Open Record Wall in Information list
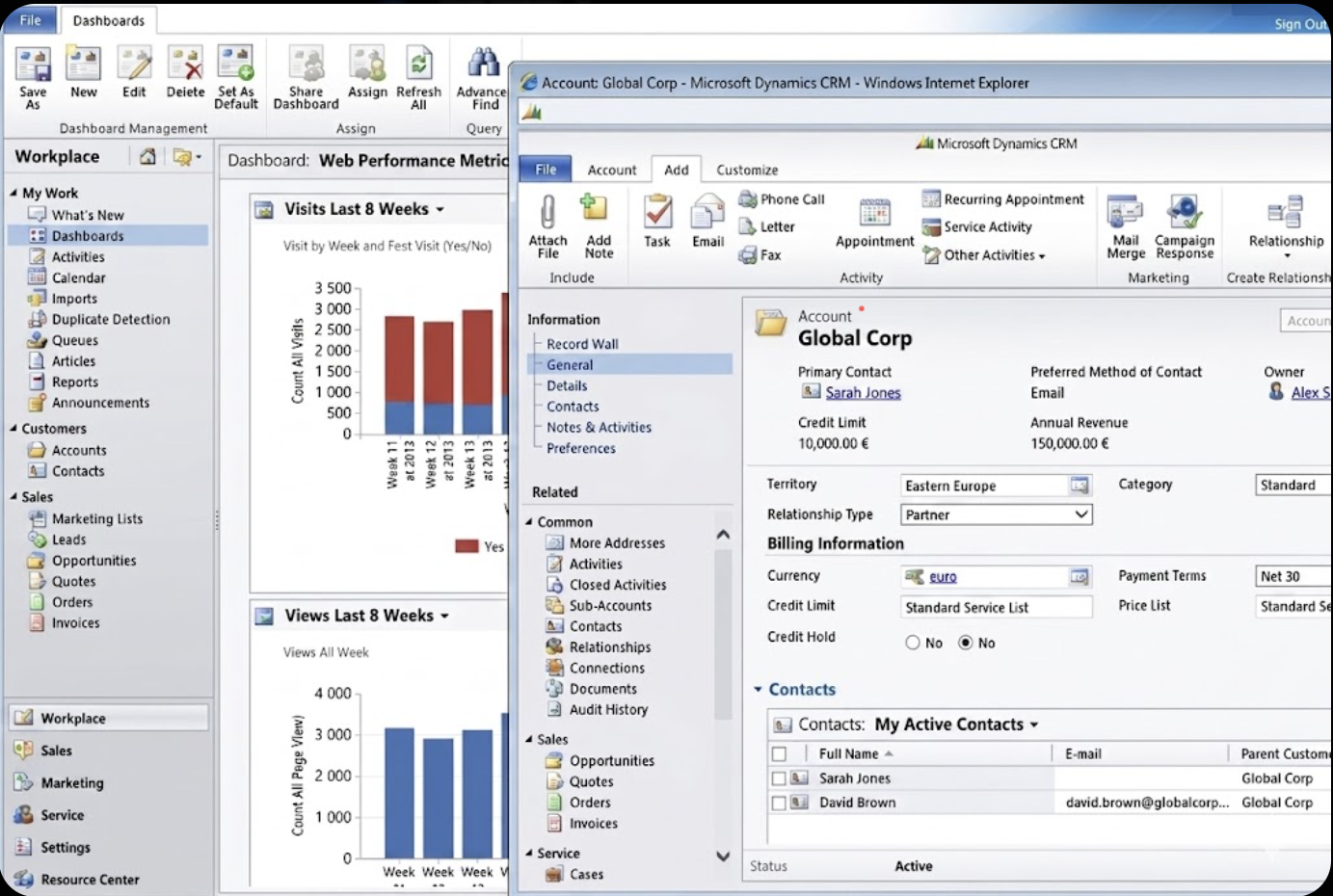The image size is (1333, 896). click(582, 344)
